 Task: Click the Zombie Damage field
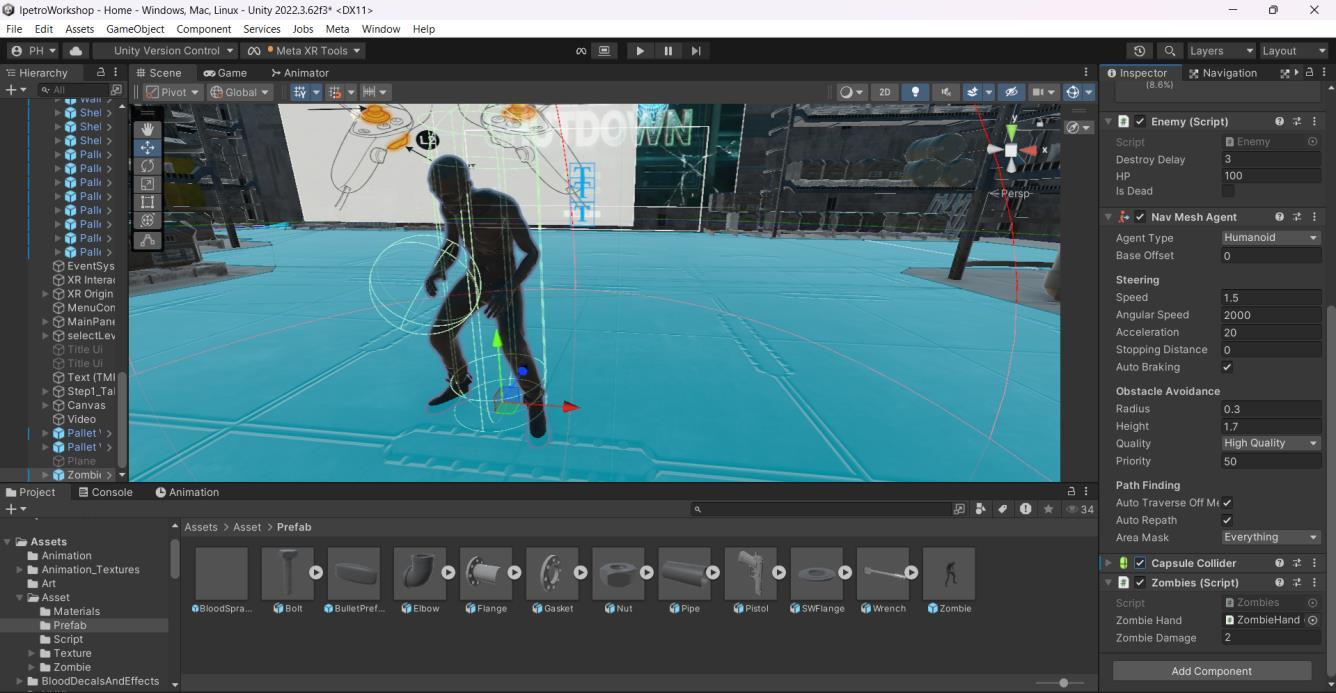point(1271,637)
